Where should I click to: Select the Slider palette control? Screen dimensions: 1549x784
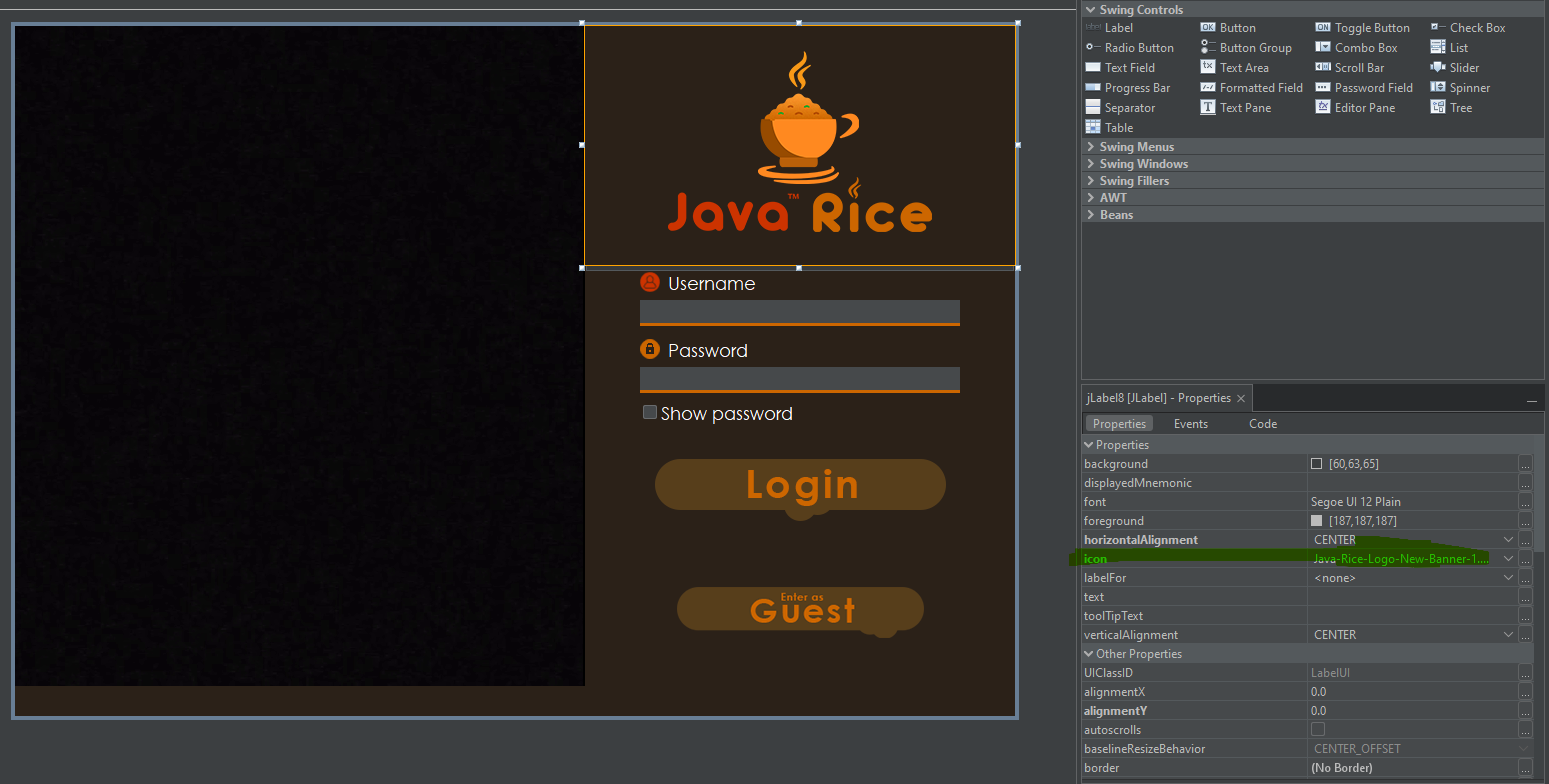point(1455,68)
